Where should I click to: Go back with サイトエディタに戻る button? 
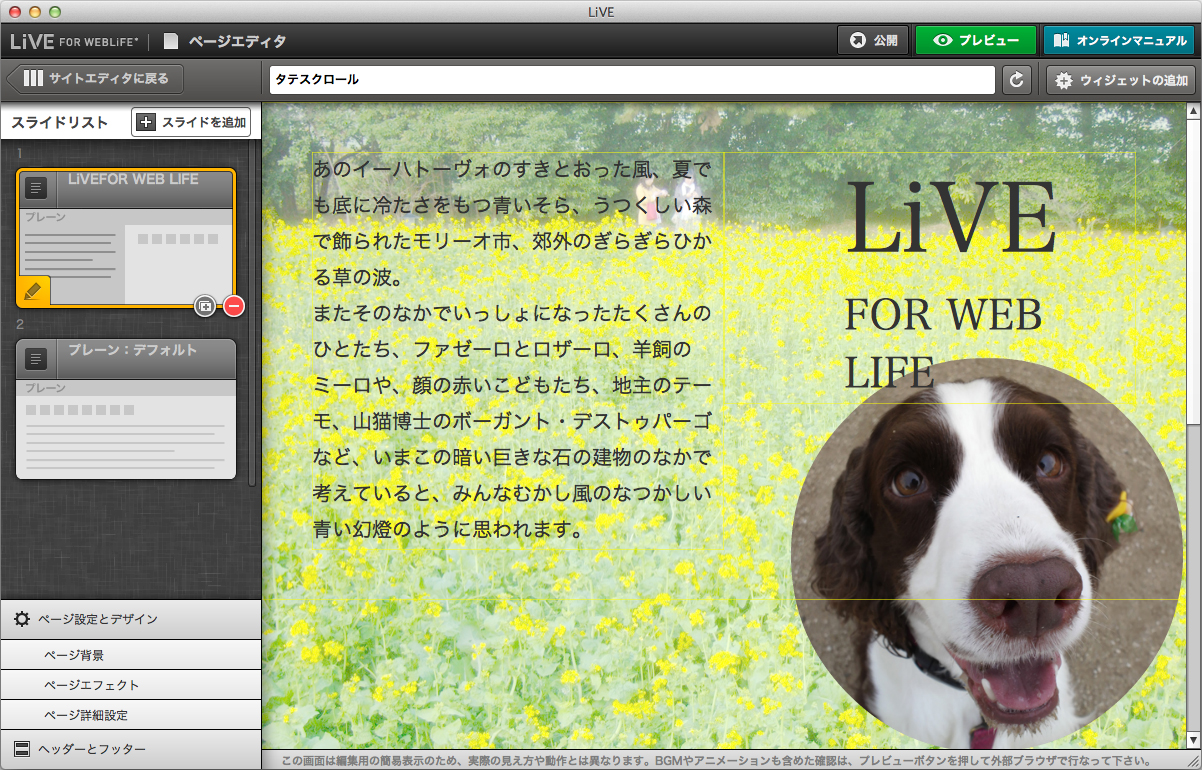pyautogui.click(x=96, y=78)
